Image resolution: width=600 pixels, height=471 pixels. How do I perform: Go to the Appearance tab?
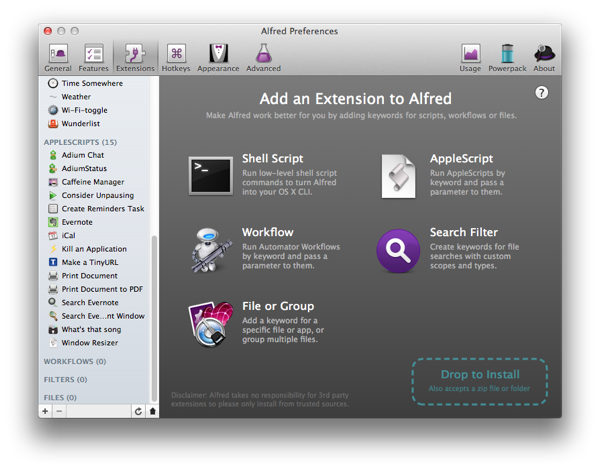coord(218,58)
